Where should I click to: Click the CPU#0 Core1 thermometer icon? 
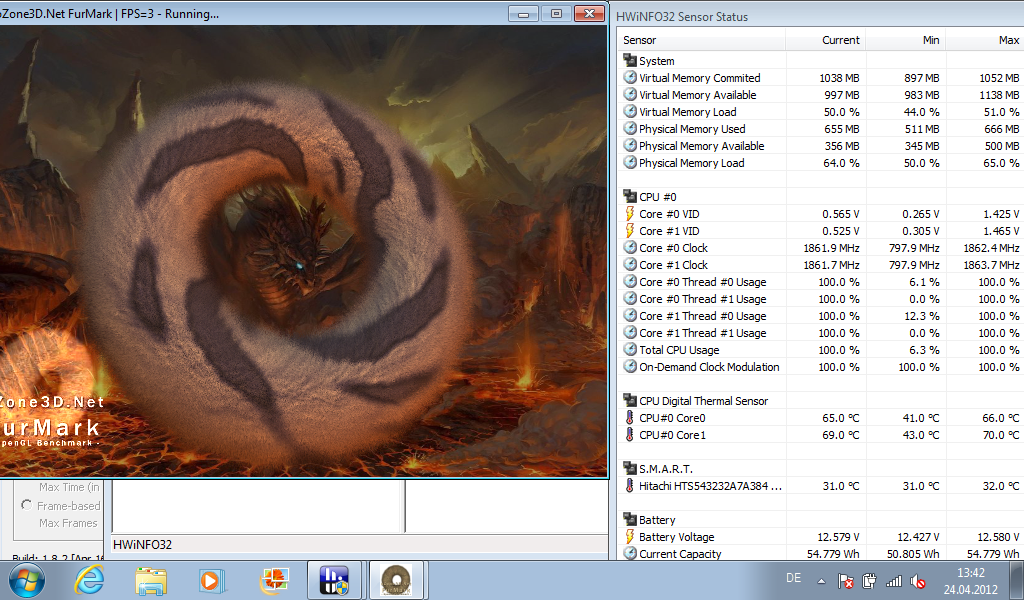[x=630, y=434]
